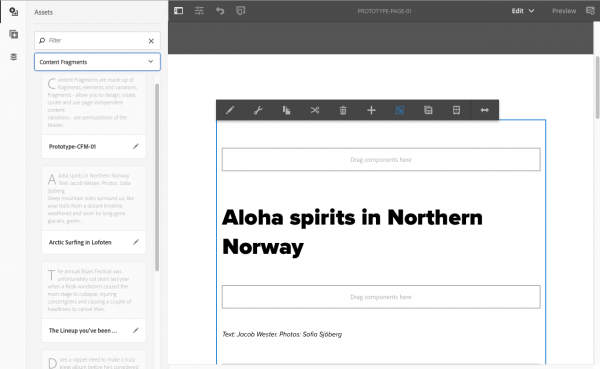Image resolution: width=600 pixels, height=369 pixels.
Task: Click the assets list scrollbar
Action: pyautogui.click(x=157, y=177)
